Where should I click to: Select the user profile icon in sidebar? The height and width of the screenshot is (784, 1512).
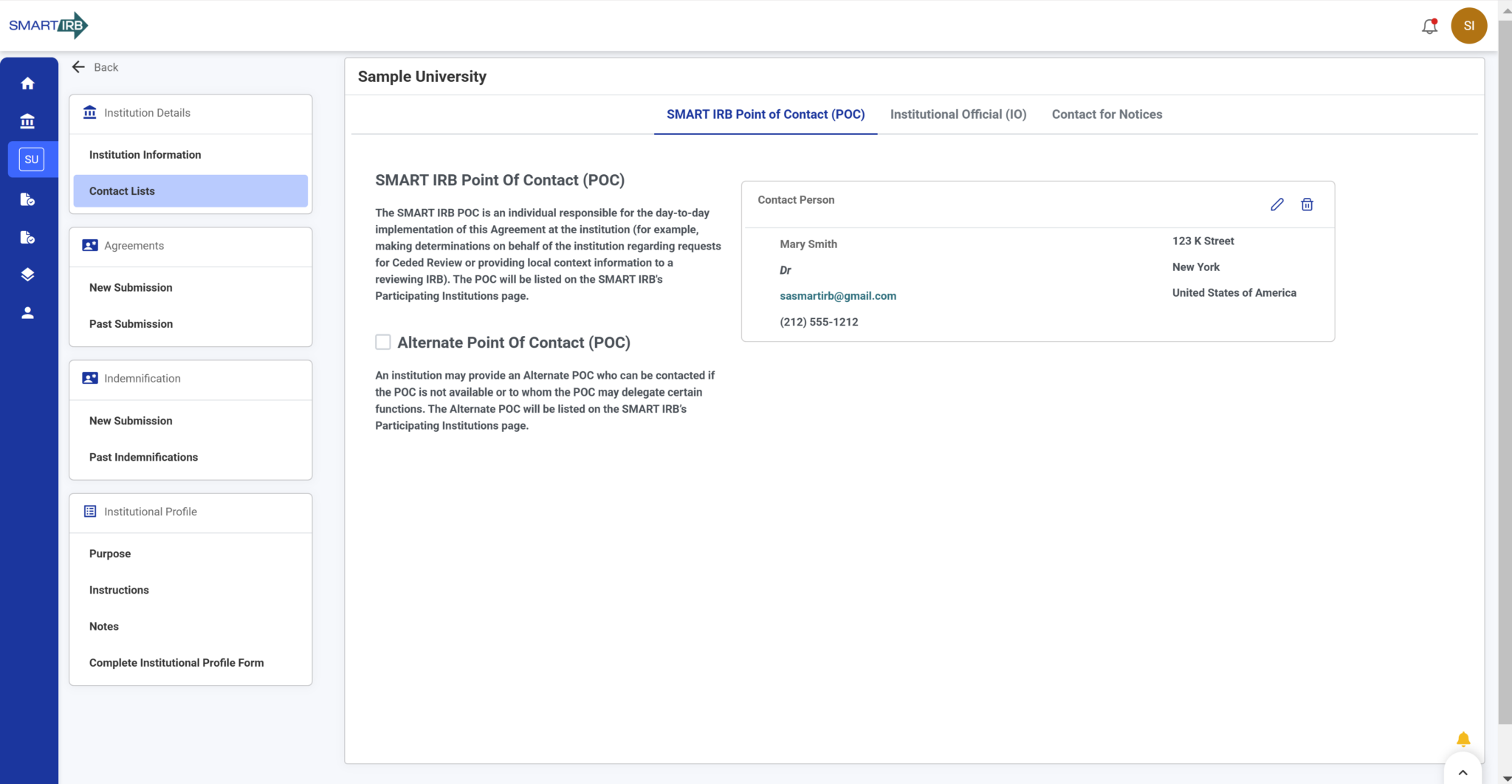click(28, 312)
